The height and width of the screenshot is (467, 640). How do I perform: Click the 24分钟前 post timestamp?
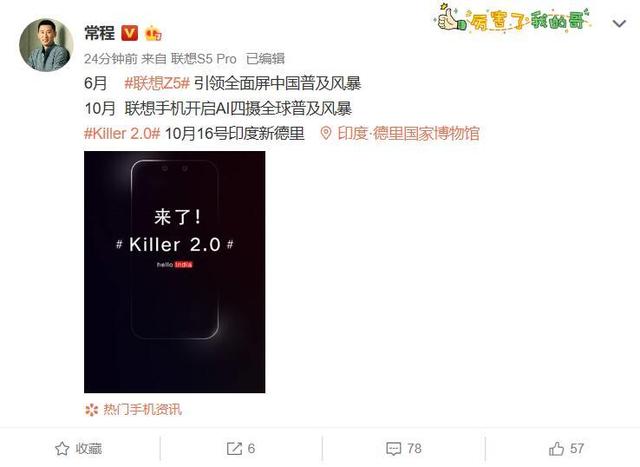click(x=111, y=59)
